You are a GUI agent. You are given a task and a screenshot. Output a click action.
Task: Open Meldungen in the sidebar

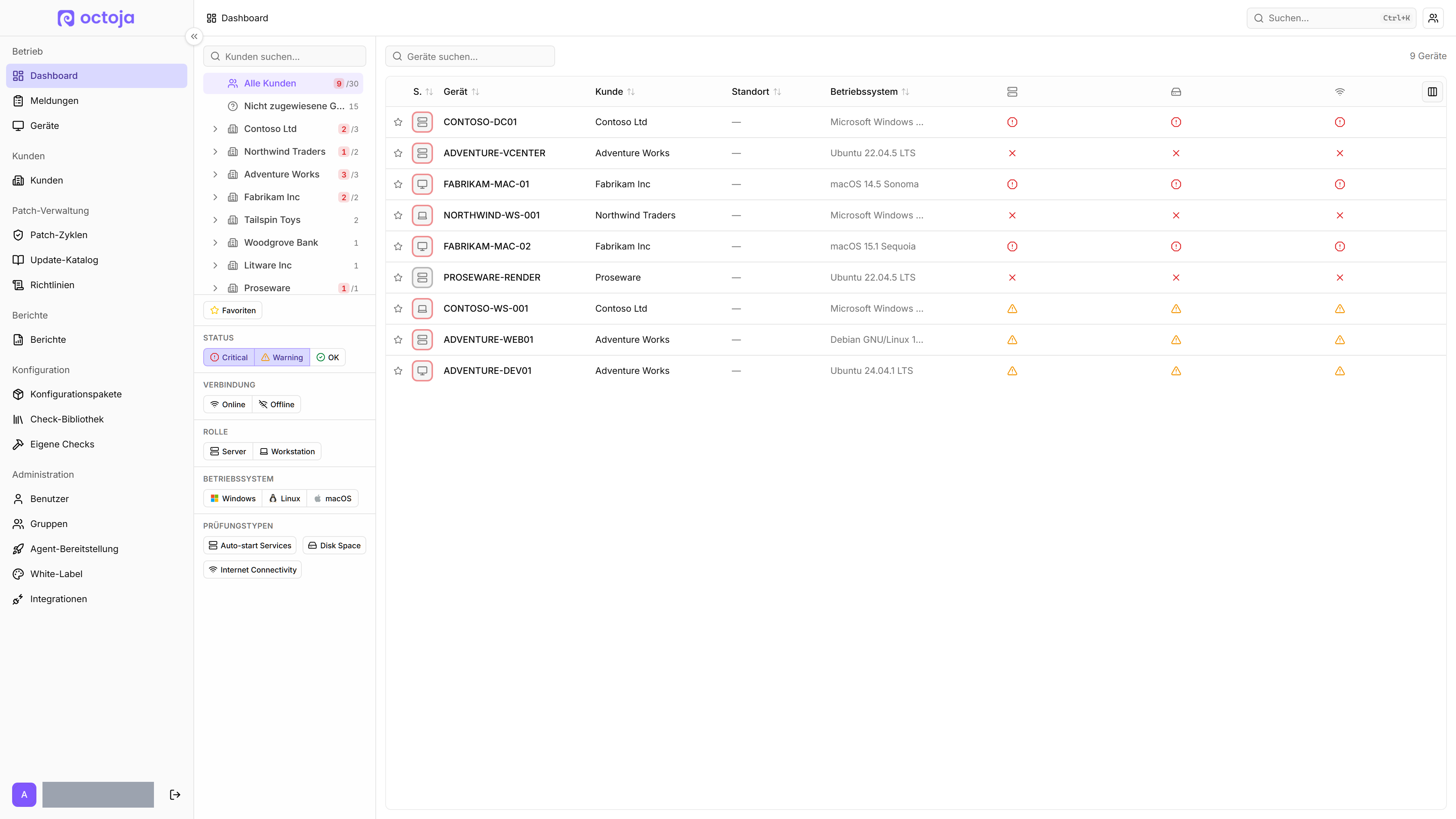[97, 100]
